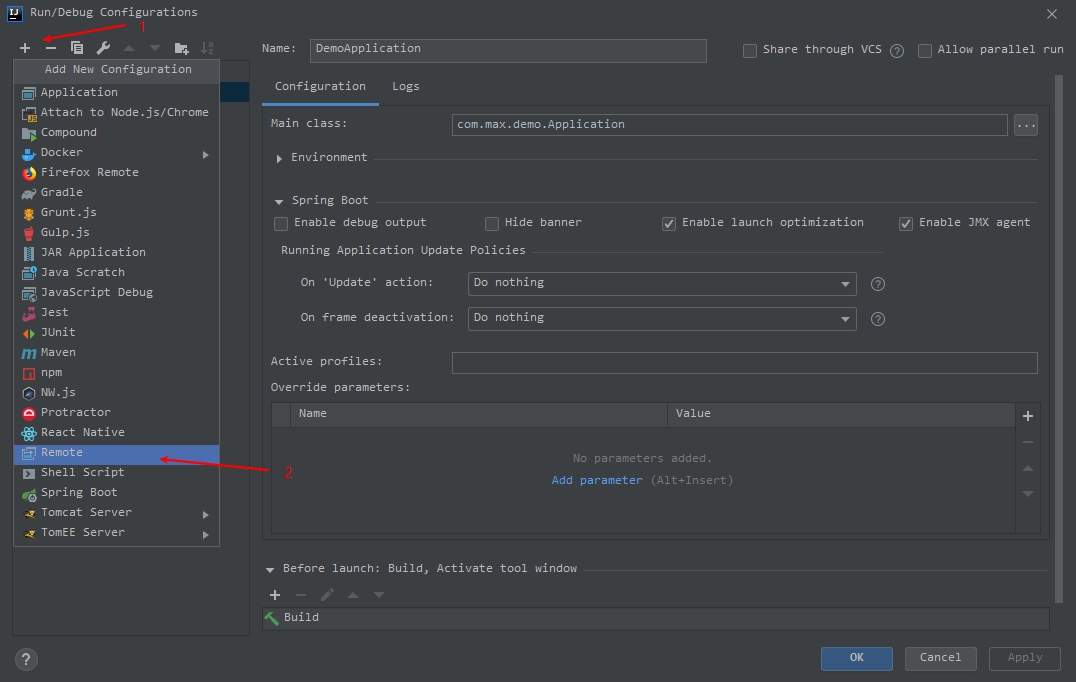Image resolution: width=1076 pixels, height=682 pixels.
Task: Click the minus Remove Configuration icon
Action: click(51, 48)
